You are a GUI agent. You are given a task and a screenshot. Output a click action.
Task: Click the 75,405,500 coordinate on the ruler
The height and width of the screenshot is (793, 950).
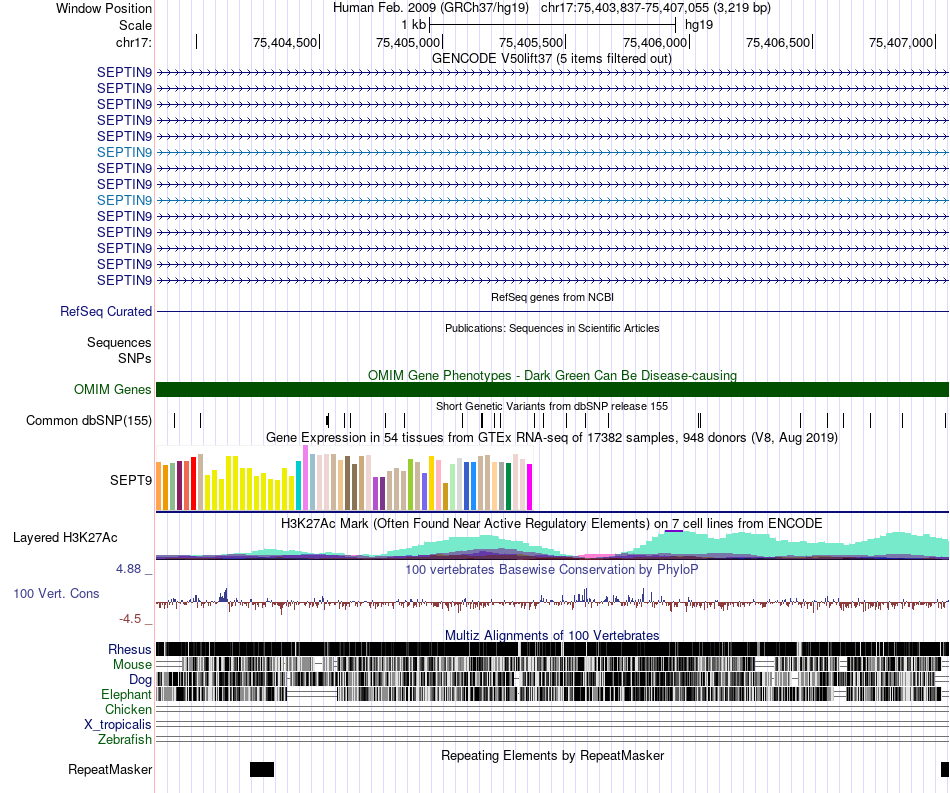pyautogui.click(x=531, y=42)
